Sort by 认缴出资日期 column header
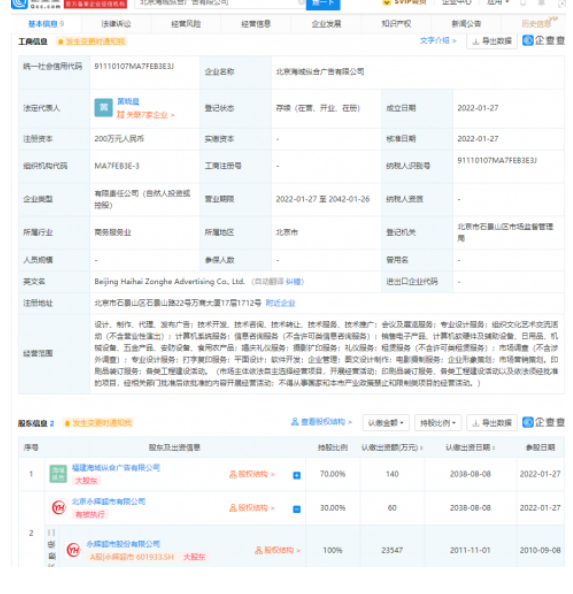The image size is (573, 594). [470, 447]
